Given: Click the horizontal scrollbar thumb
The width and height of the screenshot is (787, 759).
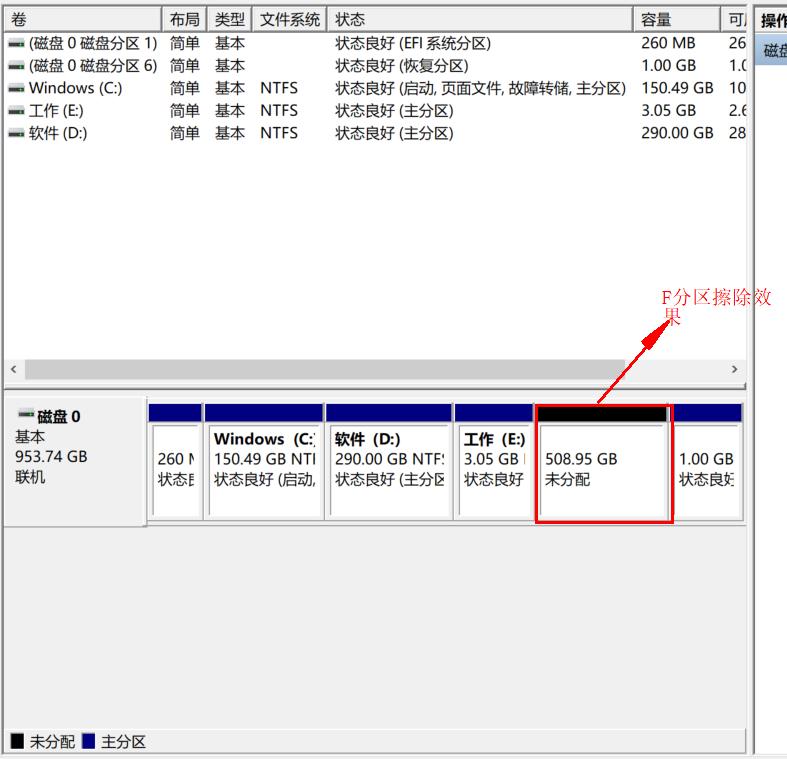Looking at the screenshot, I should 325,369.
